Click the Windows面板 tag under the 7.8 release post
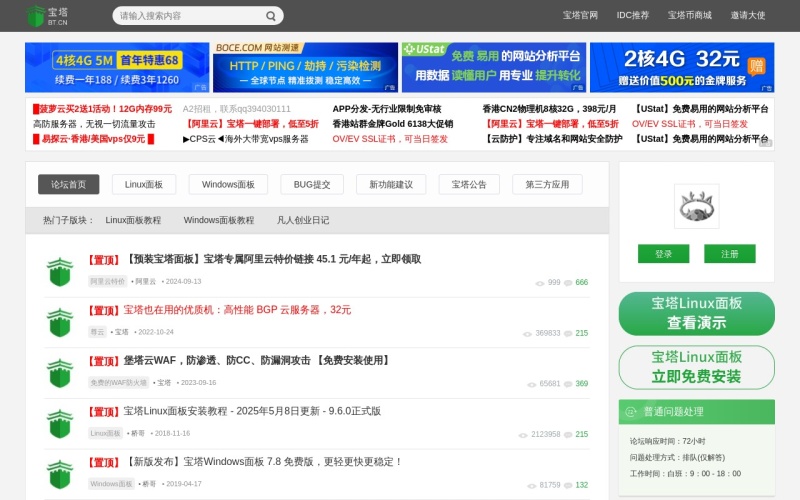 pos(111,484)
